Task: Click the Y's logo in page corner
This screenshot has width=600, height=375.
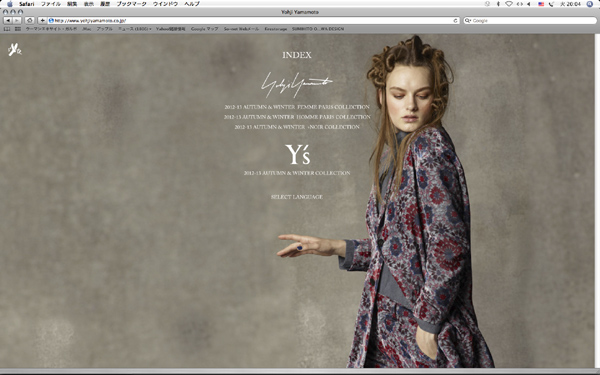Action: [x=15, y=50]
